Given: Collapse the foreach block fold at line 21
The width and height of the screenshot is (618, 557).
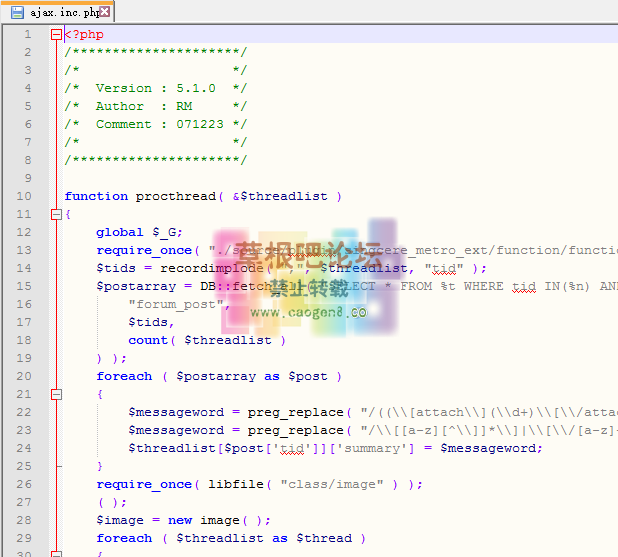Looking at the screenshot, I should (56, 394).
